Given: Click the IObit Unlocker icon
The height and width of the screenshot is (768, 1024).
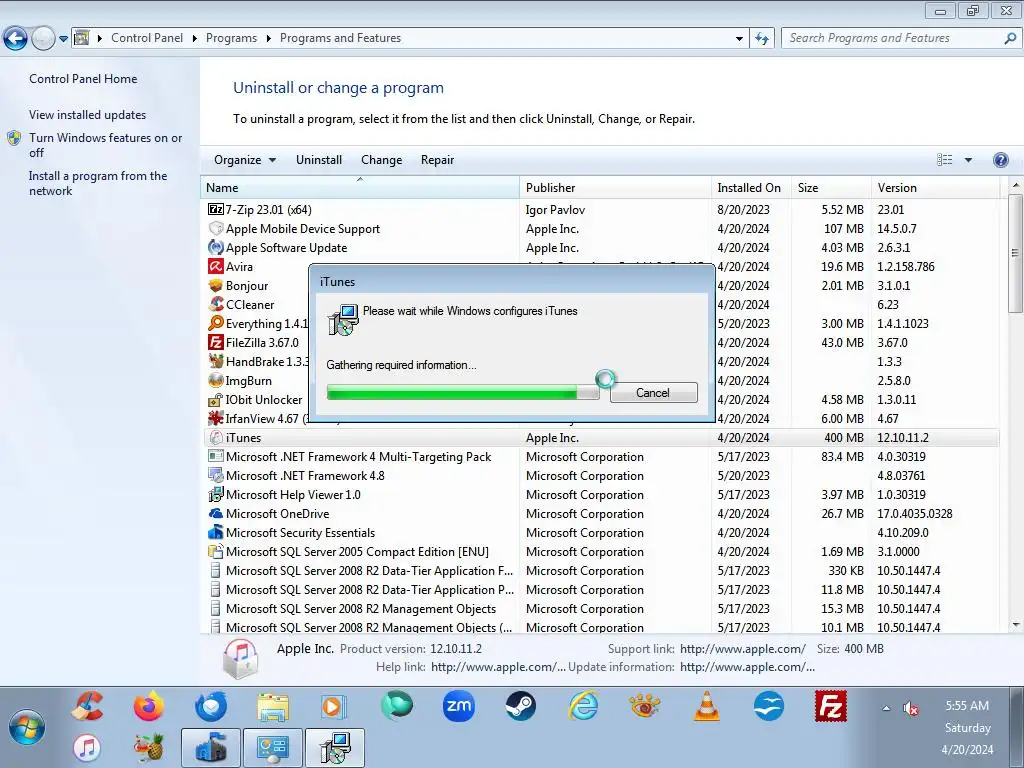Looking at the screenshot, I should tap(216, 399).
